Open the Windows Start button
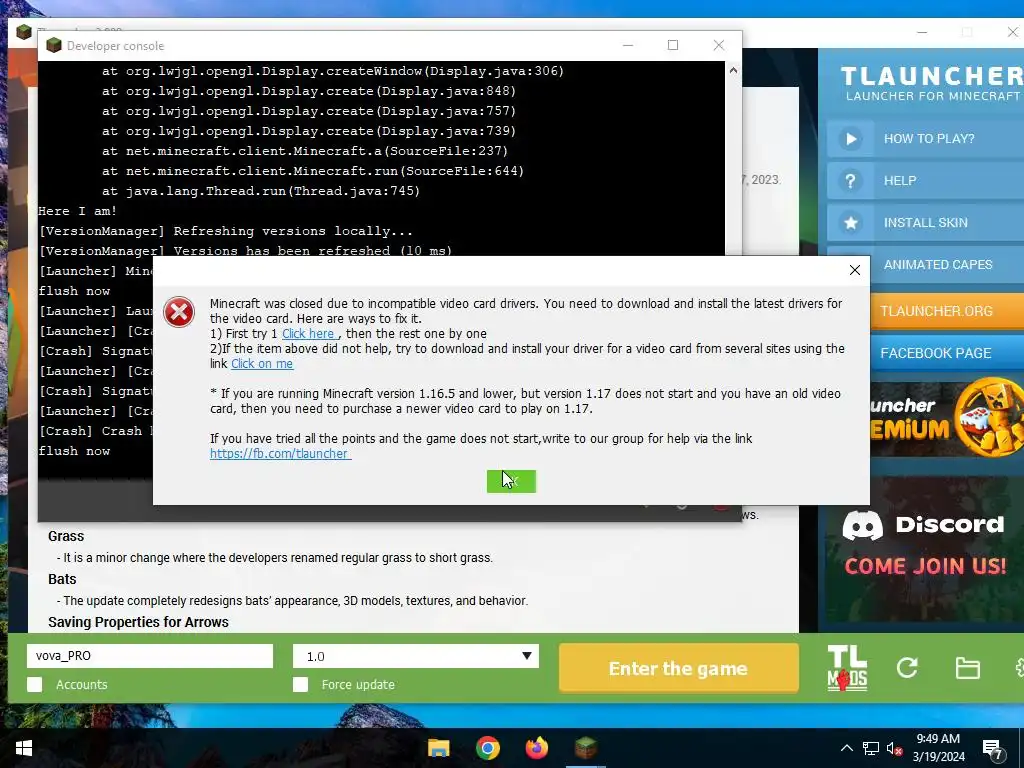Viewport: 1024px width, 768px height. click(x=24, y=748)
